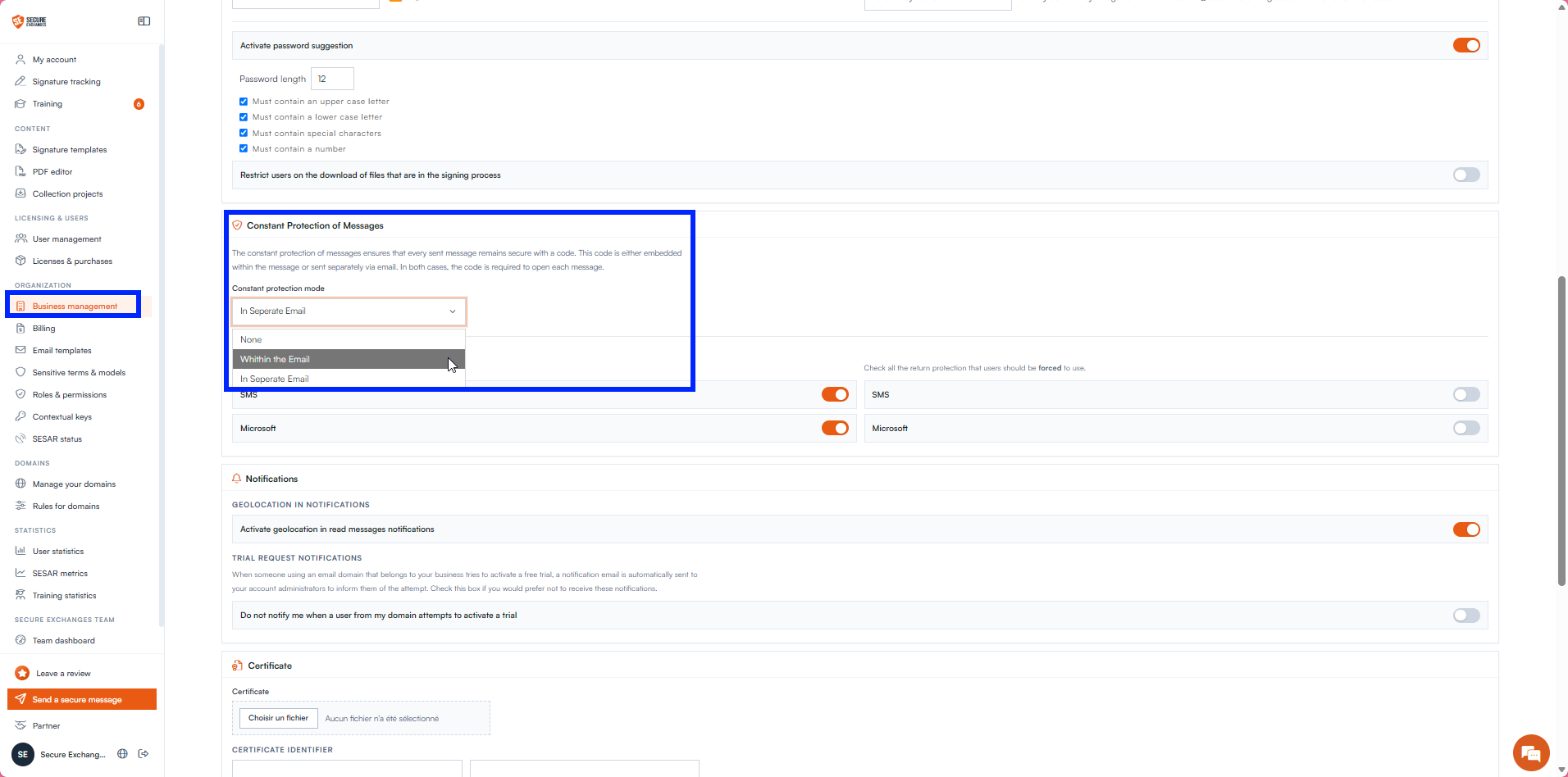The image size is (1568, 777).
Task: Open Email templates menu item
Action: [62, 351]
